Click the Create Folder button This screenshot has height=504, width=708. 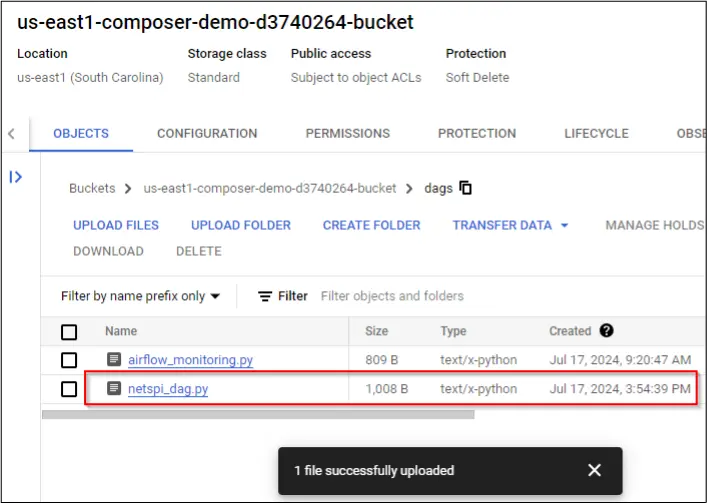tap(372, 225)
